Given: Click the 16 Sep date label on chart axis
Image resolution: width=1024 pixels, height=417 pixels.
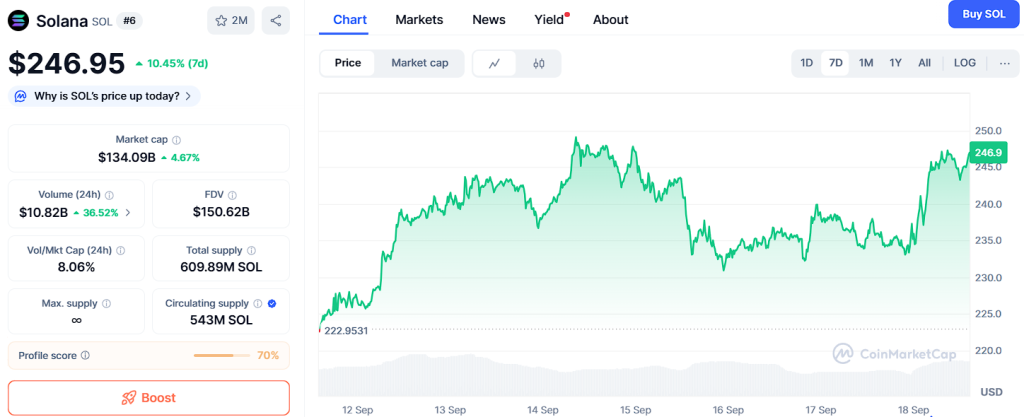Looking at the screenshot, I should (728, 410).
